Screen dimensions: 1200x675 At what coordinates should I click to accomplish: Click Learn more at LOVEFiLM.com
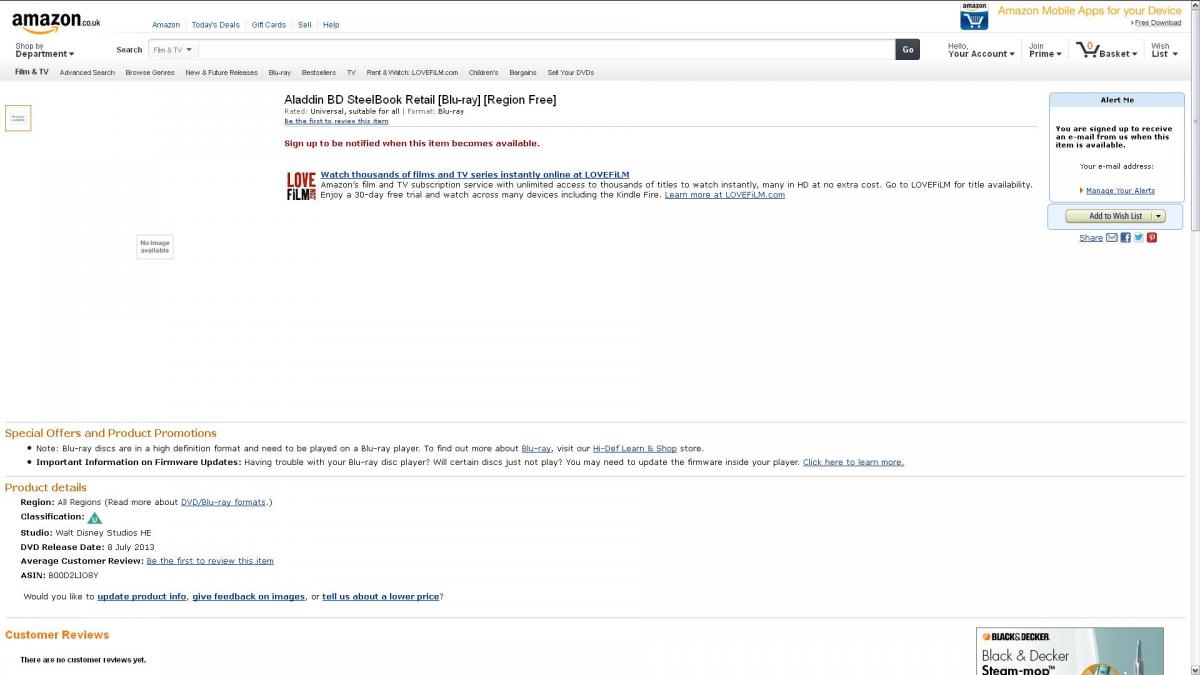[x=725, y=195]
